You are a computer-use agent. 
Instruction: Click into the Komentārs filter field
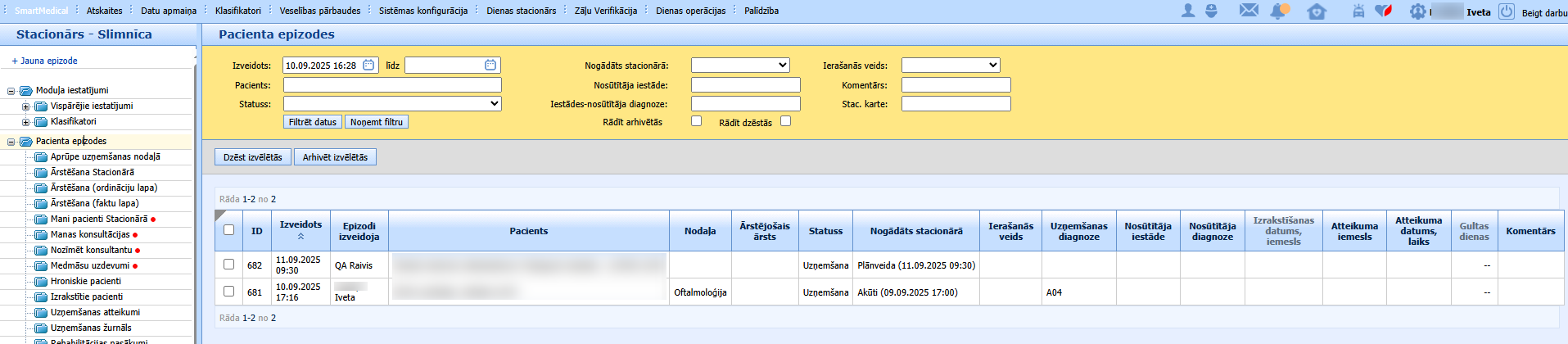tap(956, 84)
